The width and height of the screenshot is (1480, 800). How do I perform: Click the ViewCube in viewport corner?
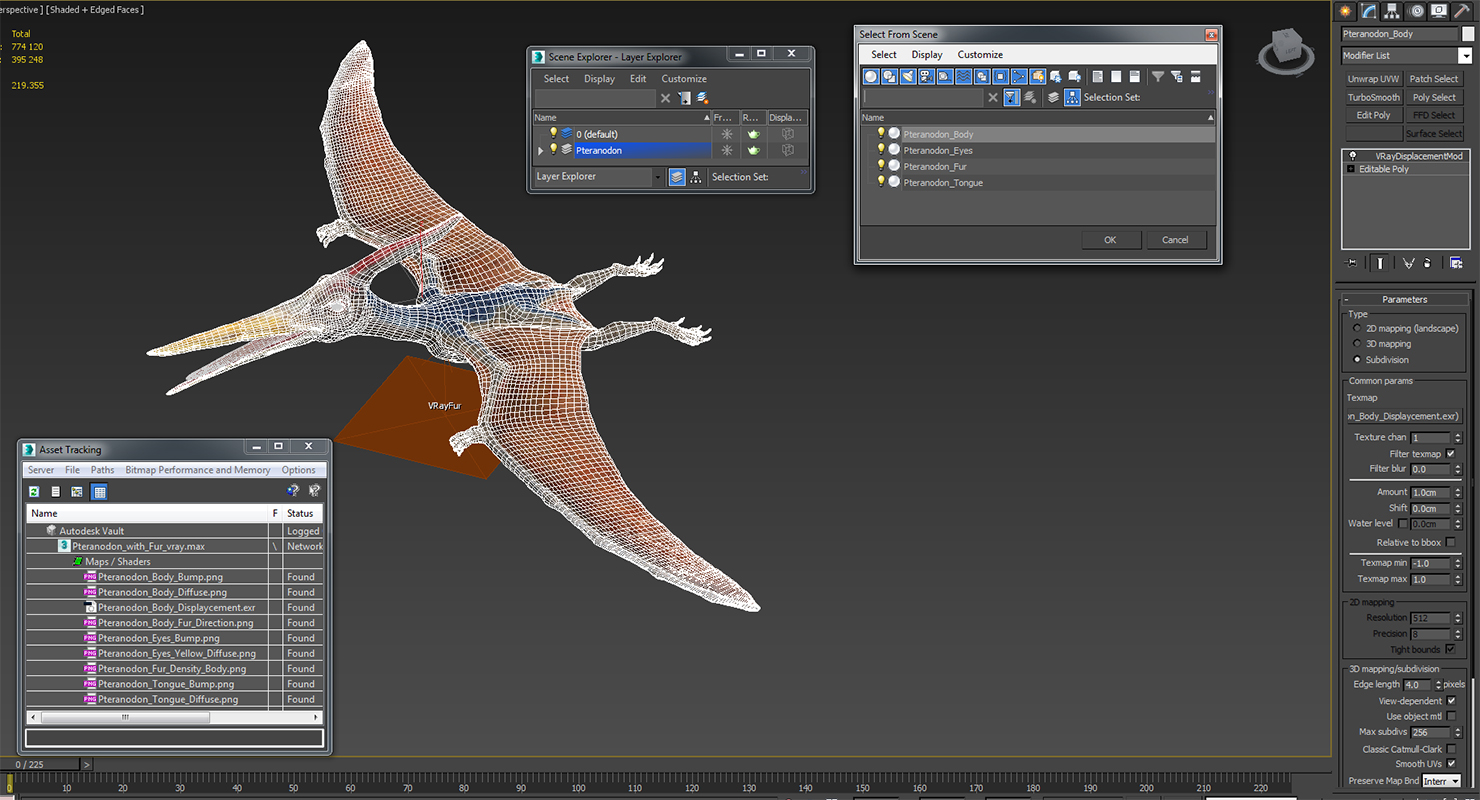(x=1286, y=50)
